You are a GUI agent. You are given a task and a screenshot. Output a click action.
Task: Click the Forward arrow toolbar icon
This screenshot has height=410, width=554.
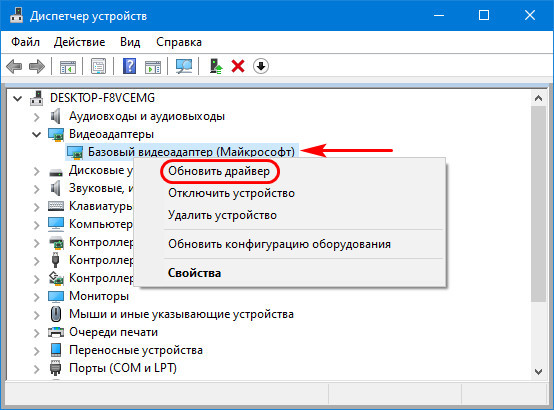[37, 66]
